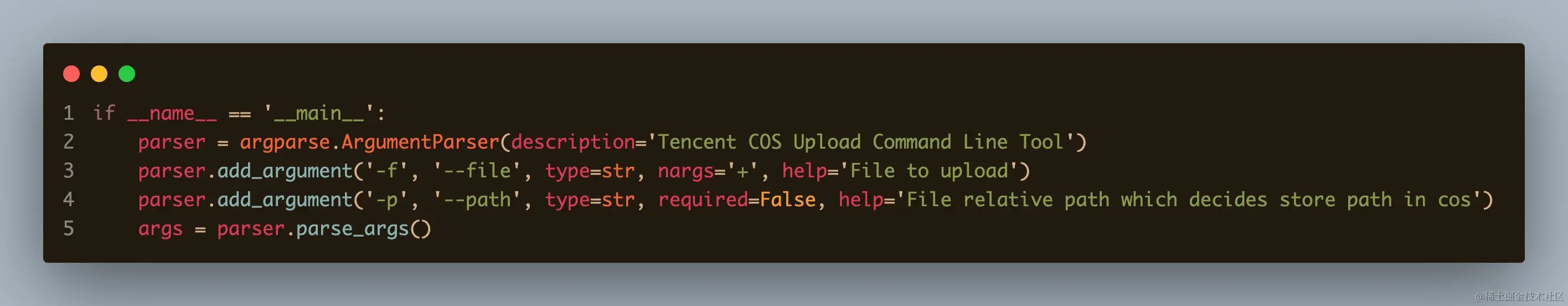Click the 'File to upload' help text
Image resolution: width=1568 pixels, height=306 pixels.
tap(929, 171)
